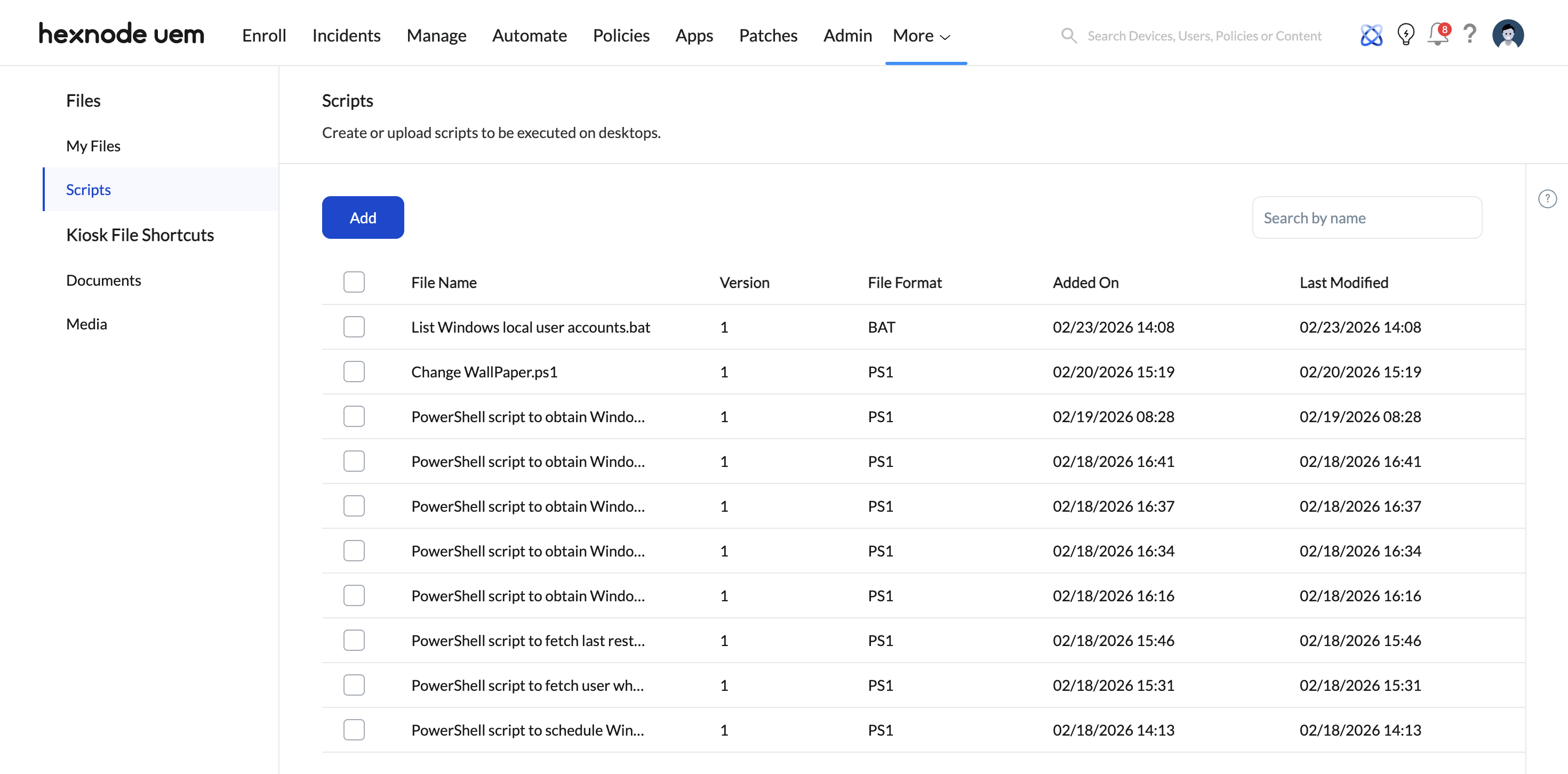This screenshot has width=1568, height=774.
Task: Click the circled help icon beside scripts table
Action: (x=1547, y=199)
